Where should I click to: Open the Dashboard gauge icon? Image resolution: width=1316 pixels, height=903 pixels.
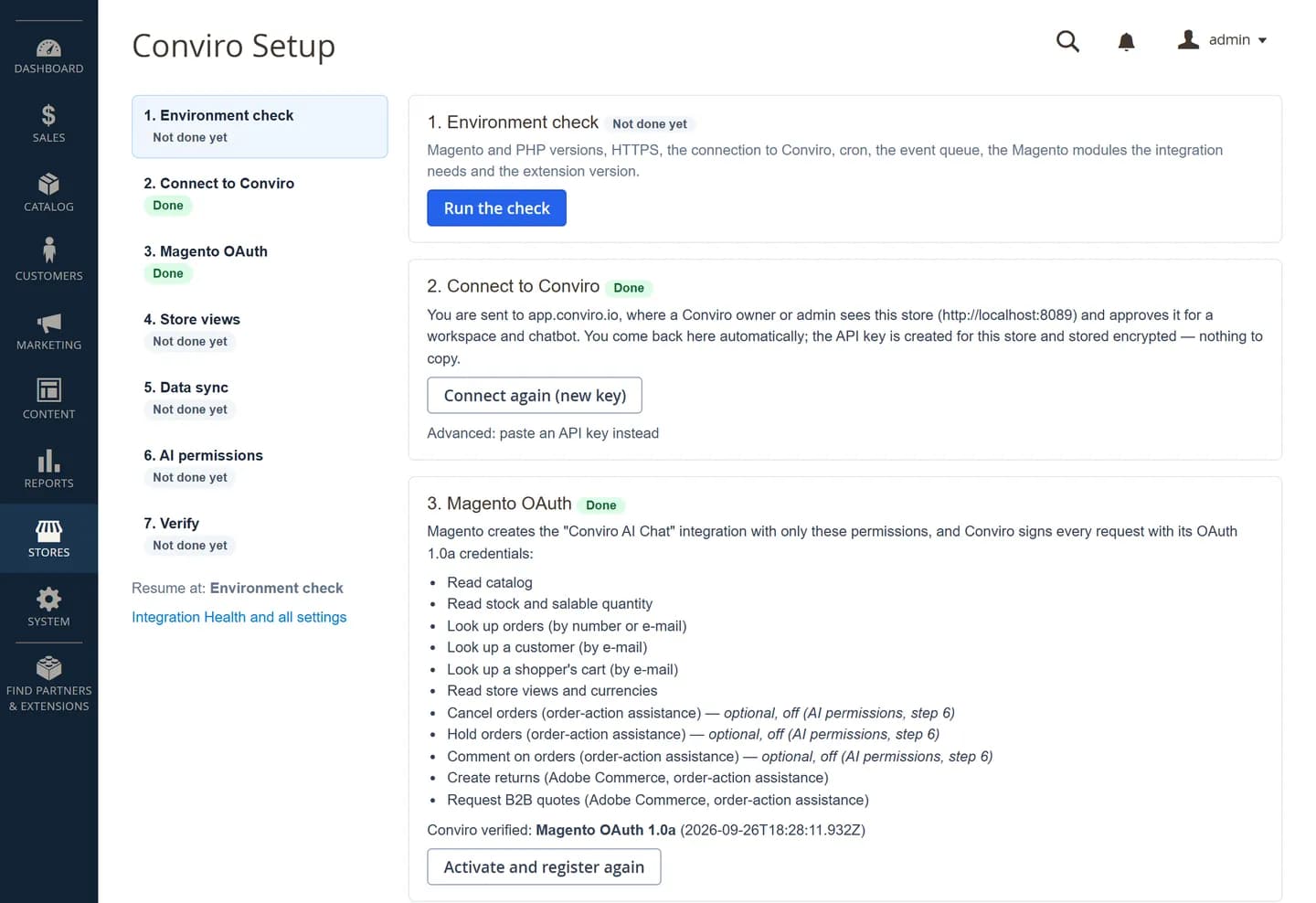pyautogui.click(x=48, y=48)
